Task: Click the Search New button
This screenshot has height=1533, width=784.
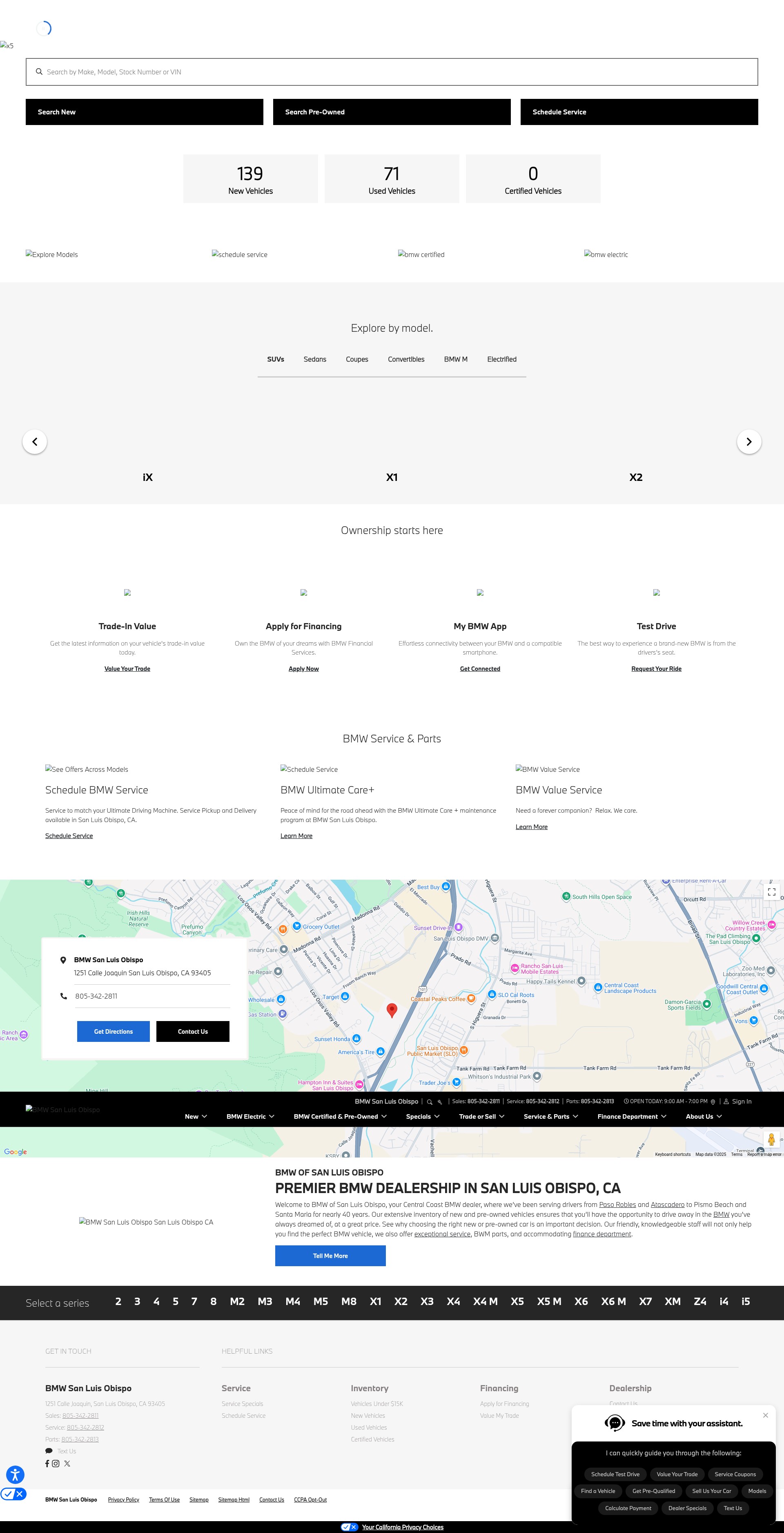Action: (x=145, y=112)
